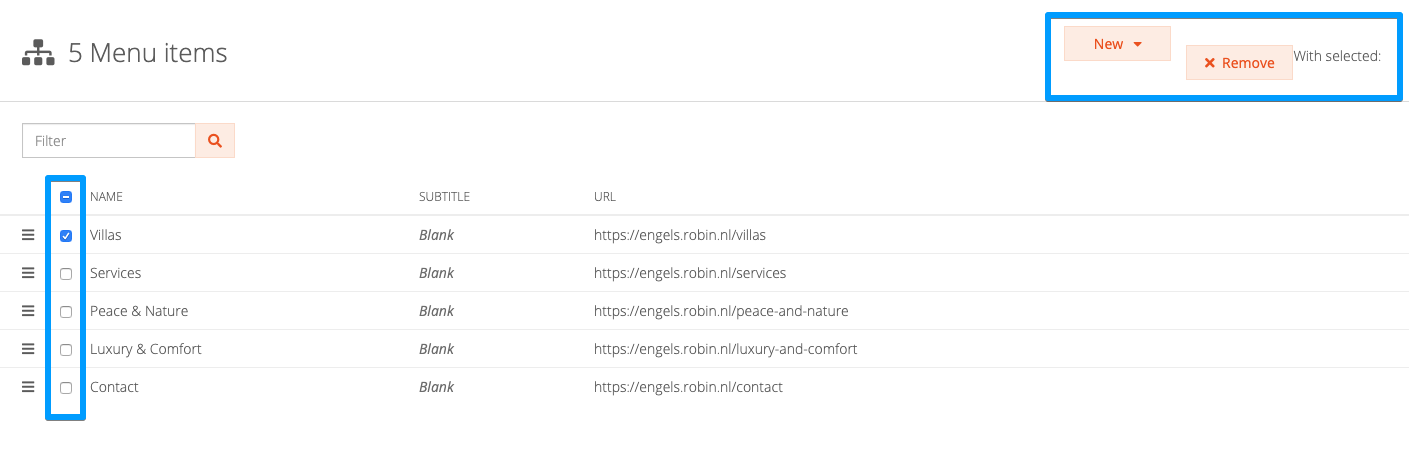
Task: Click the drag handle for Services row
Action: click(x=28, y=273)
